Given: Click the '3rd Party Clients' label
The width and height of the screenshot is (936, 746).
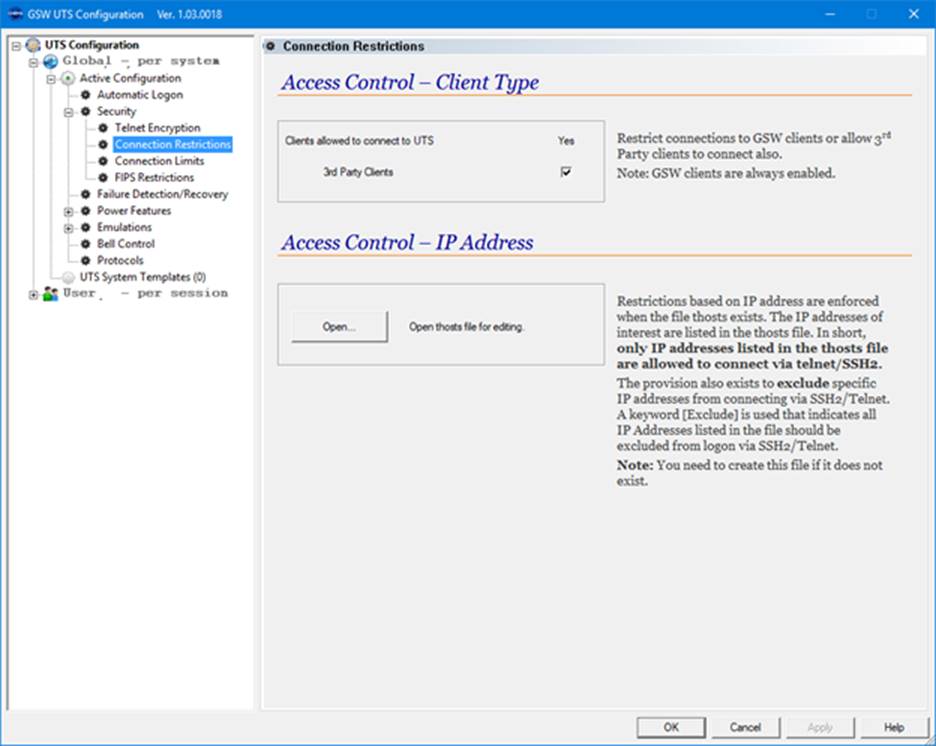Looking at the screenshot, I should 358,172.
